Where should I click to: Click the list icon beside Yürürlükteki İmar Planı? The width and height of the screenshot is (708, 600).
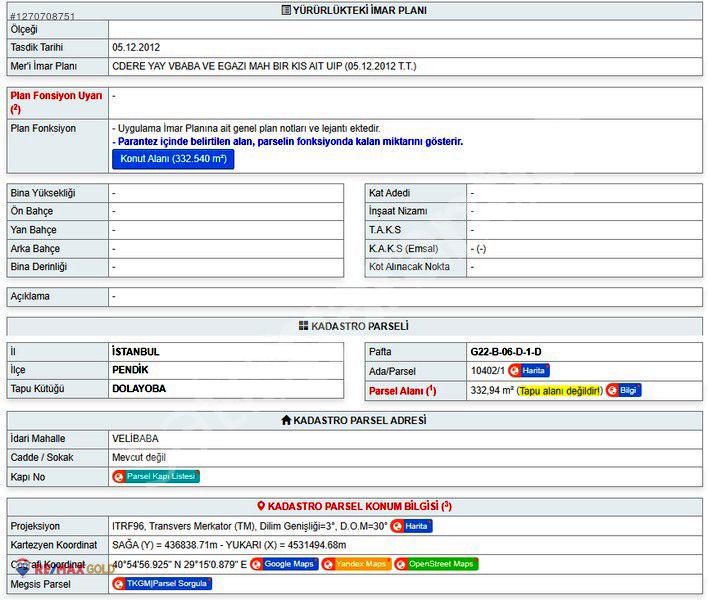click(x=287, y=11)
